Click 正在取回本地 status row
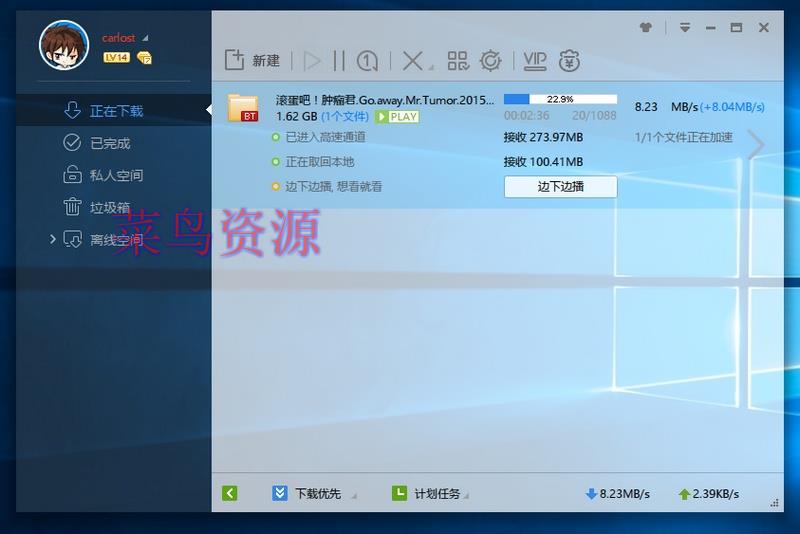Image resolution: width=800 pixels, height=534 pixels. tap(313, 162)
